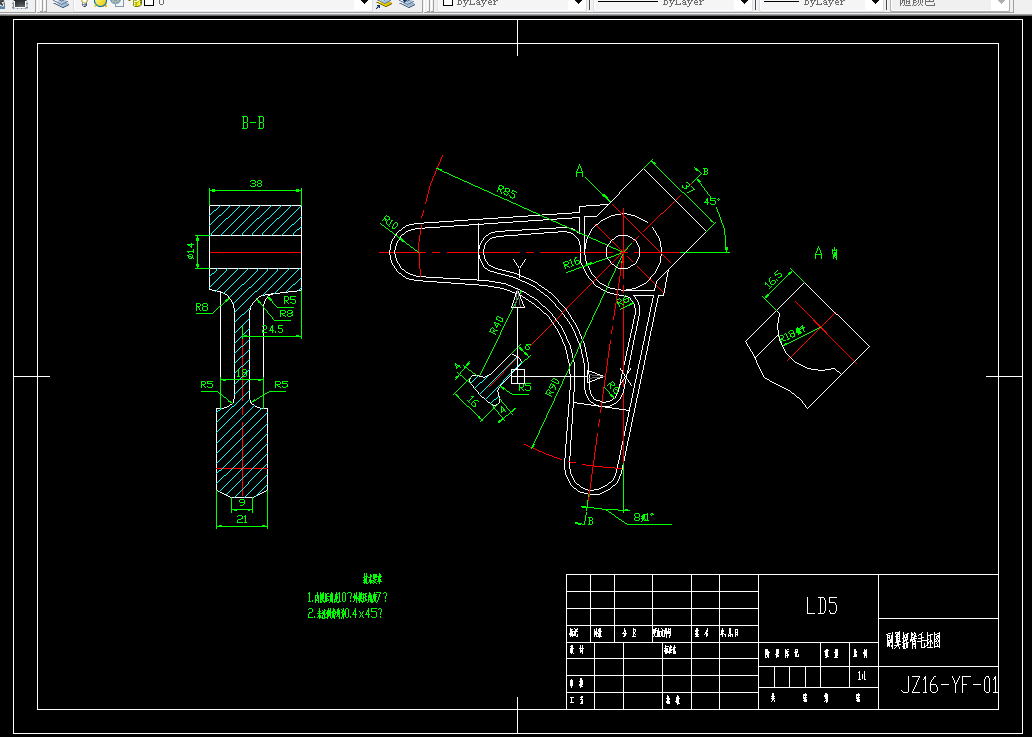Select the 8x1° draft angle note
This screenshot has height=737, width=1032.
click(x=644, y=517)
